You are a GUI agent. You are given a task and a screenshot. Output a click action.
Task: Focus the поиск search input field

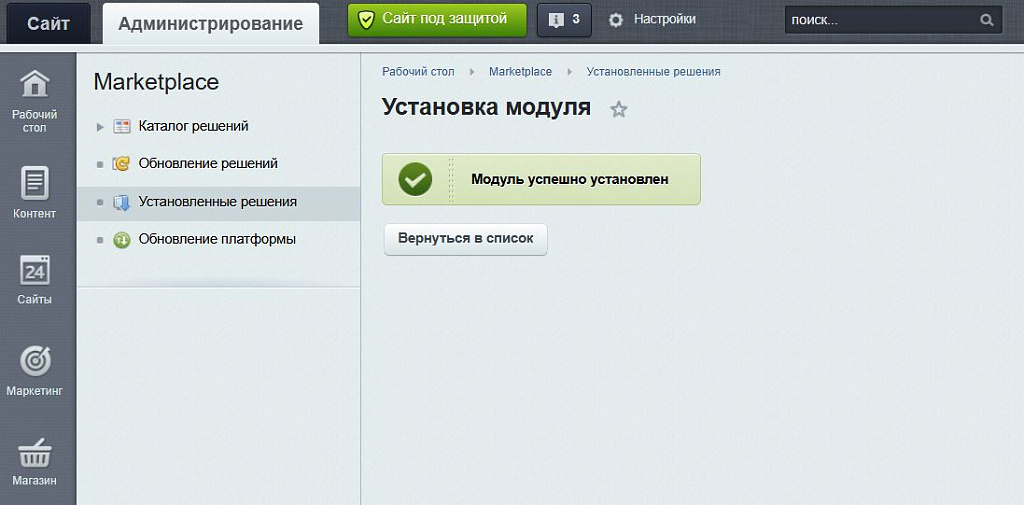878,20
